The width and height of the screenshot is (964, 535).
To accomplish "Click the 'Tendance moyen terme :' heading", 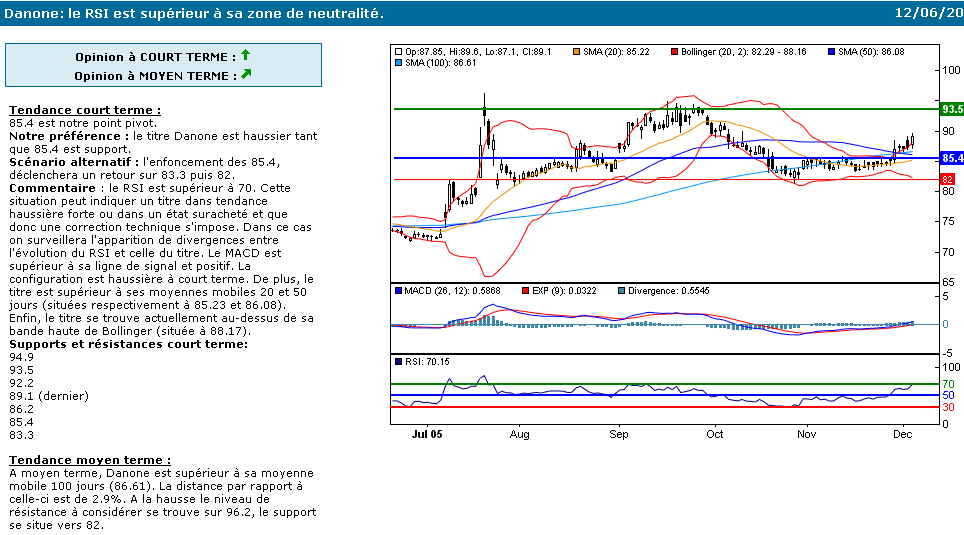I will click(90, 460).
